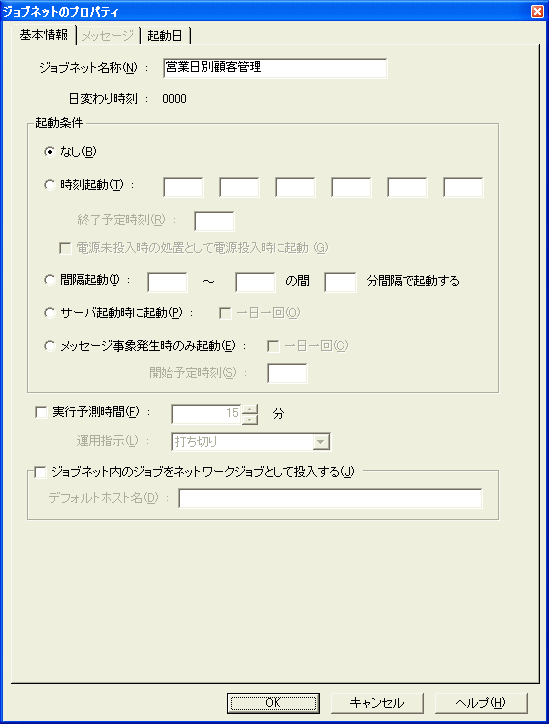Confirm with the OK button
Viewport: 549px width, 724px height.
tap(273, 703)
